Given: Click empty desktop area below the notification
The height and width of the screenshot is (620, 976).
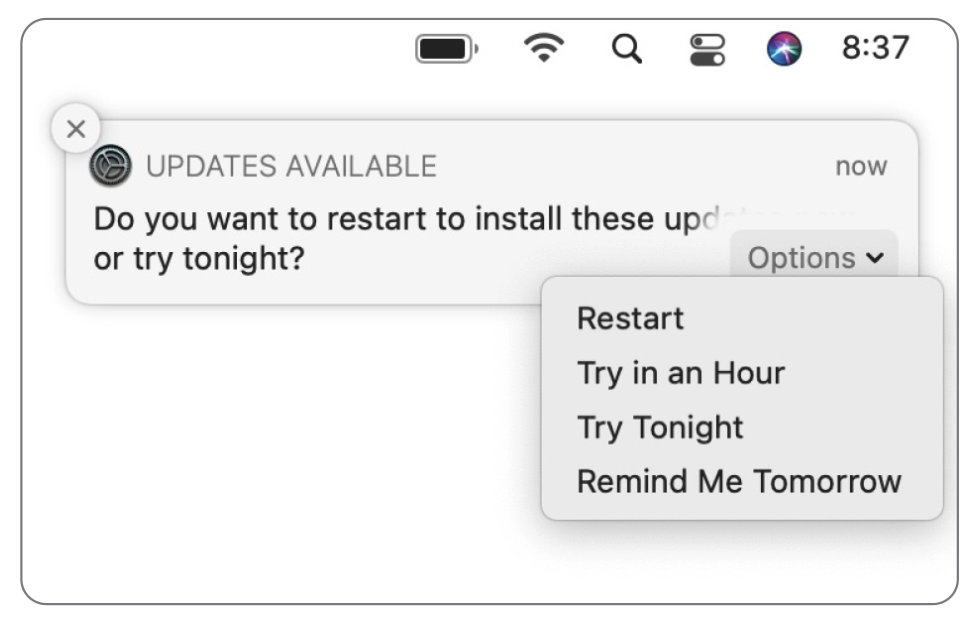Looking at the screenshot, I should pos(280,448).
